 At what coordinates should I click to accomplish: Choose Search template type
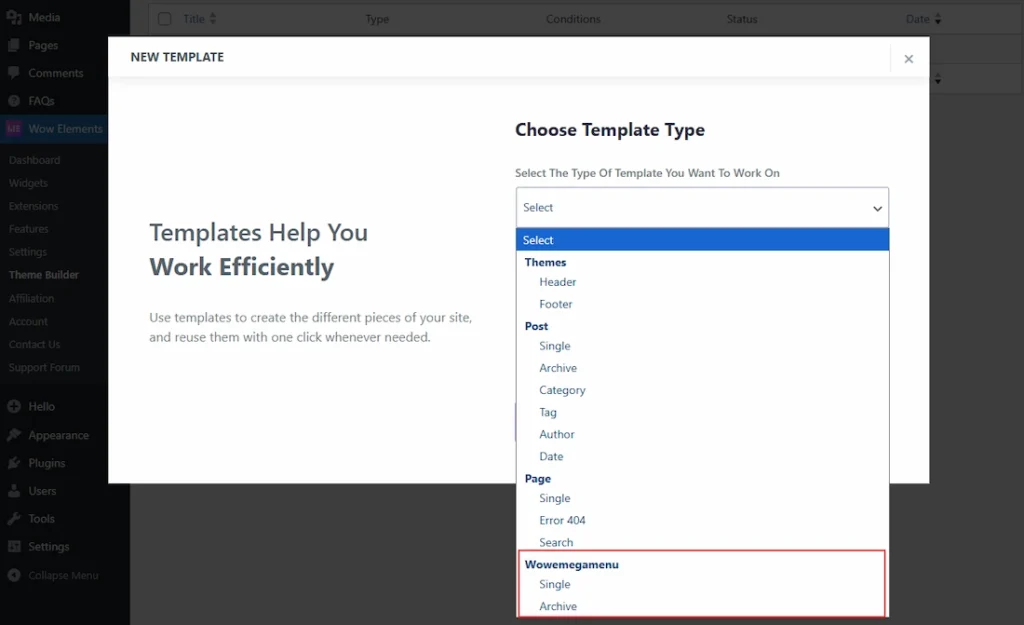(556, 543)
